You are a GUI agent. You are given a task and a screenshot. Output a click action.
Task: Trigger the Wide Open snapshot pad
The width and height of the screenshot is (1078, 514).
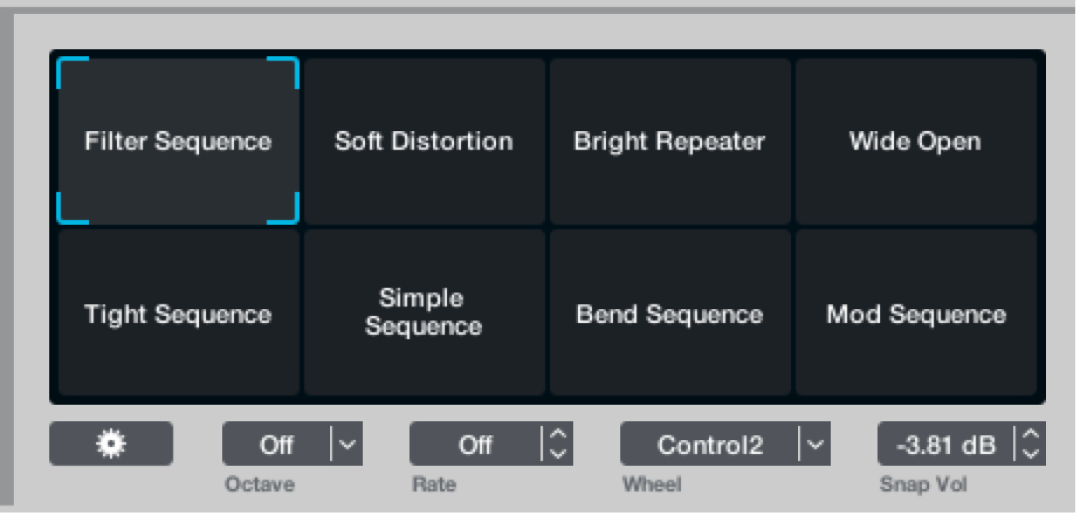[x=915, y=141]
